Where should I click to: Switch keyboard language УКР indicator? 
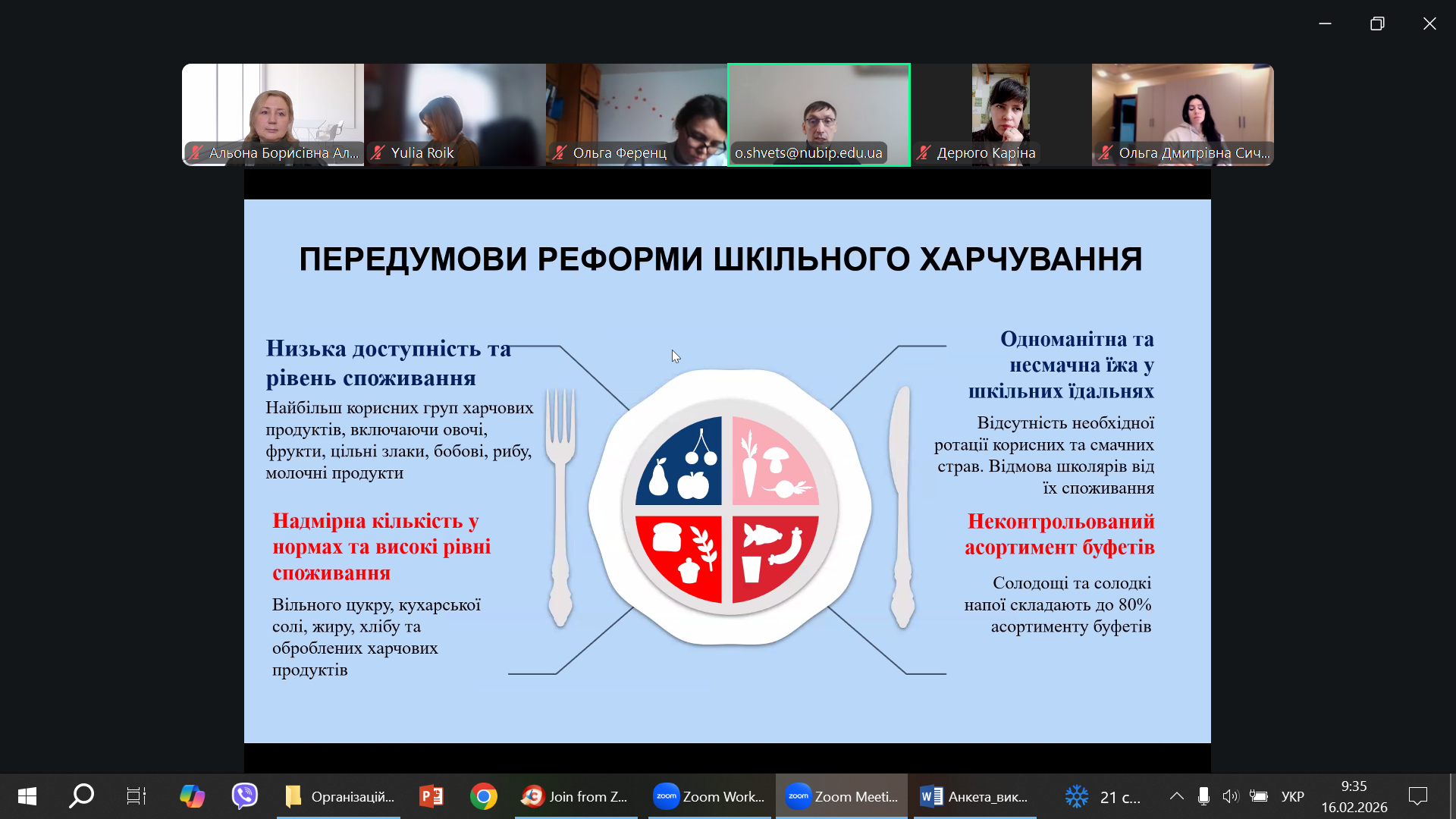(x=1292, y=796)
